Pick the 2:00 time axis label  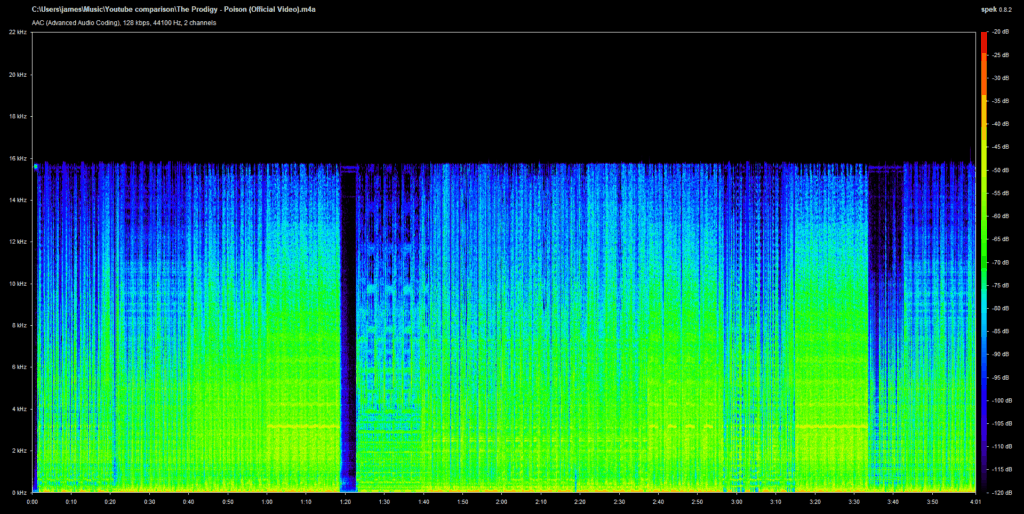pos(502,502)
